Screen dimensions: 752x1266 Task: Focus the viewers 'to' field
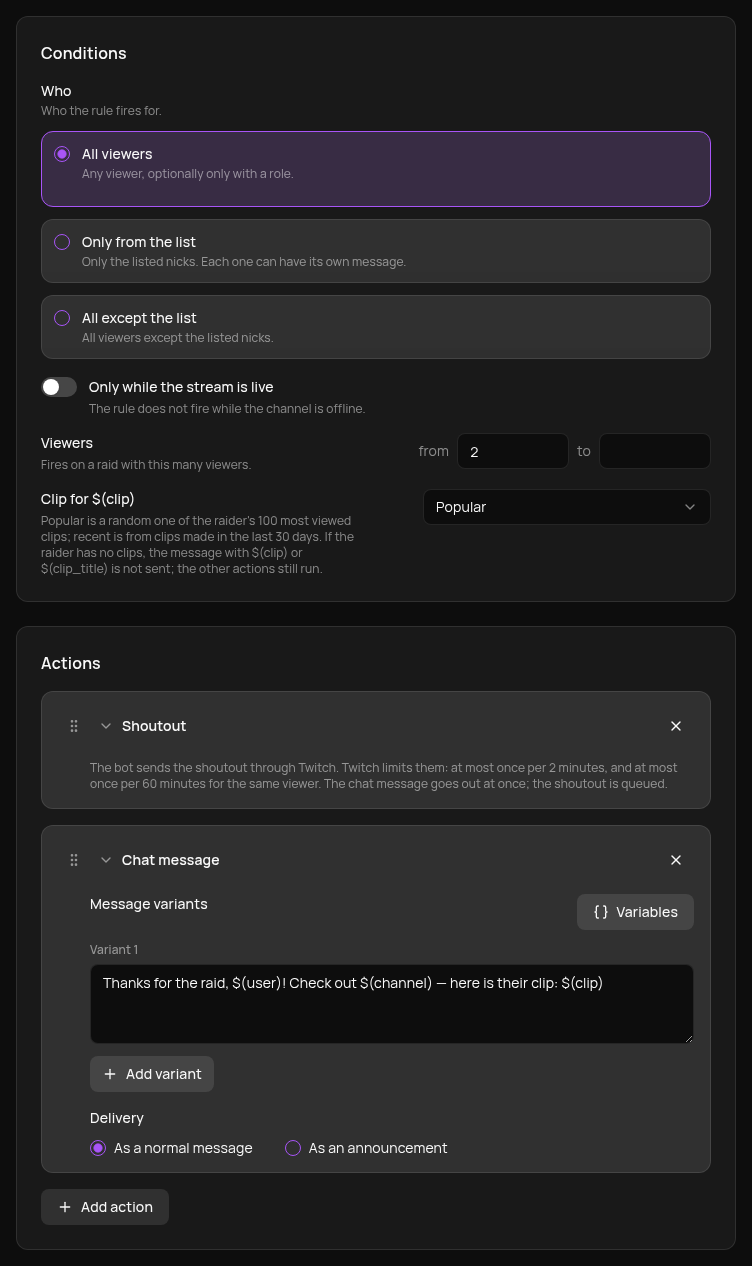tap(655, 451)
